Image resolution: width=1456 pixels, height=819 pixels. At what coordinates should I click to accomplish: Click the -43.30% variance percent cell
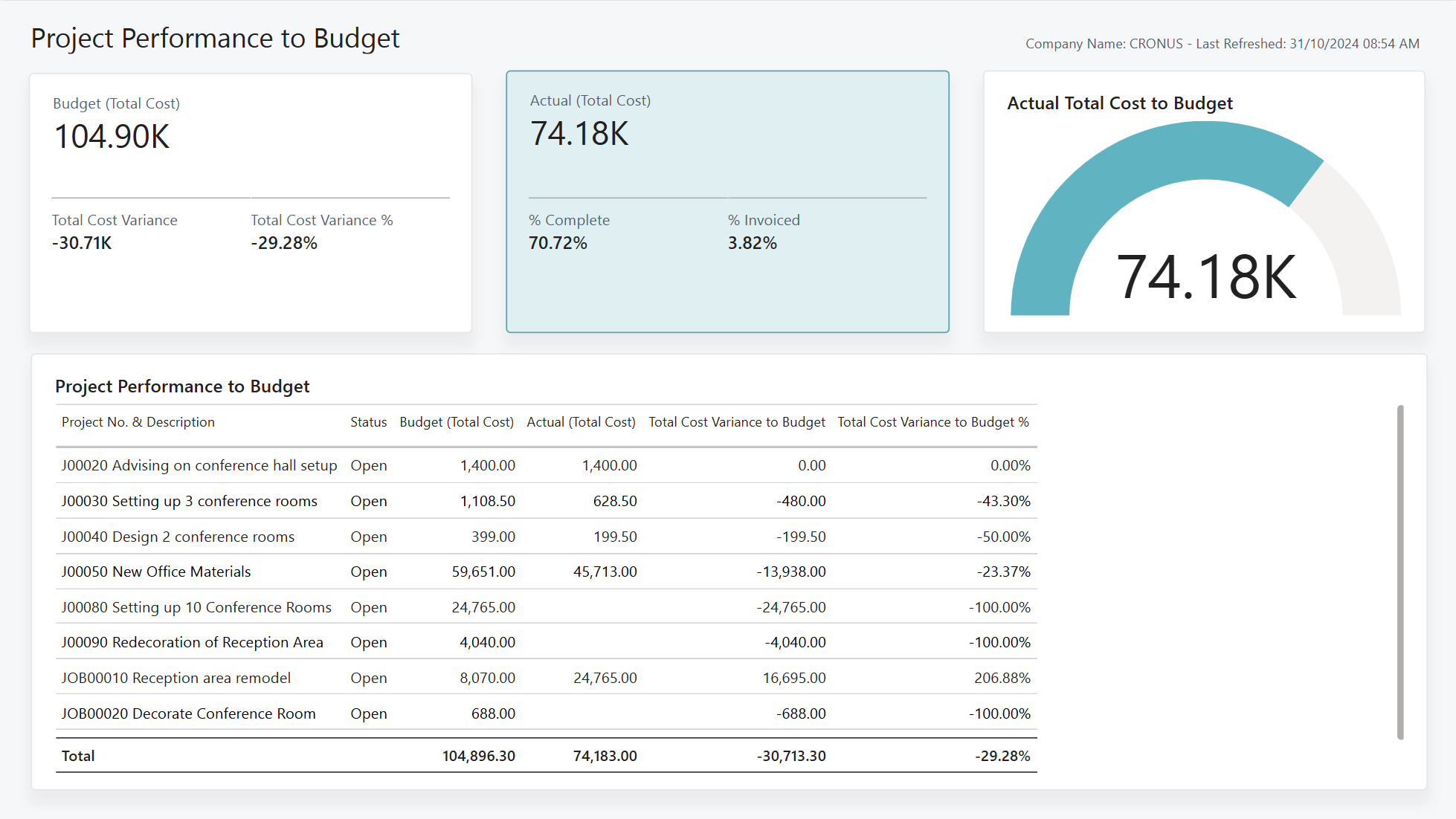click(1004, 501)
